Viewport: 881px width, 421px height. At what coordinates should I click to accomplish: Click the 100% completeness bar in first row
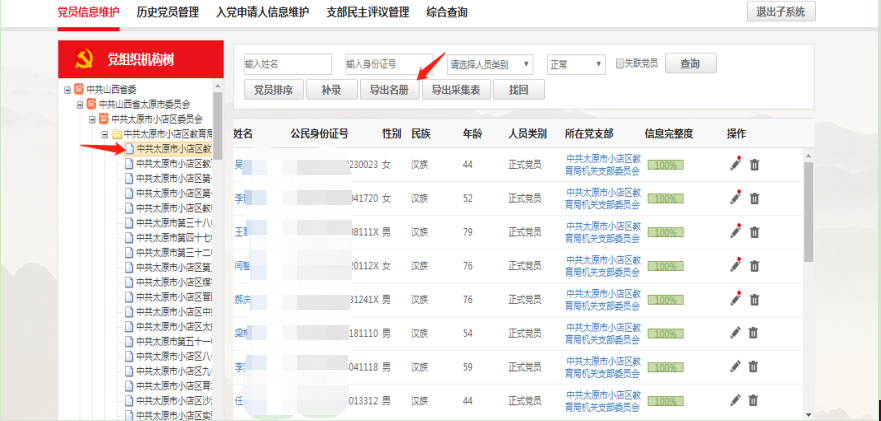666,165
